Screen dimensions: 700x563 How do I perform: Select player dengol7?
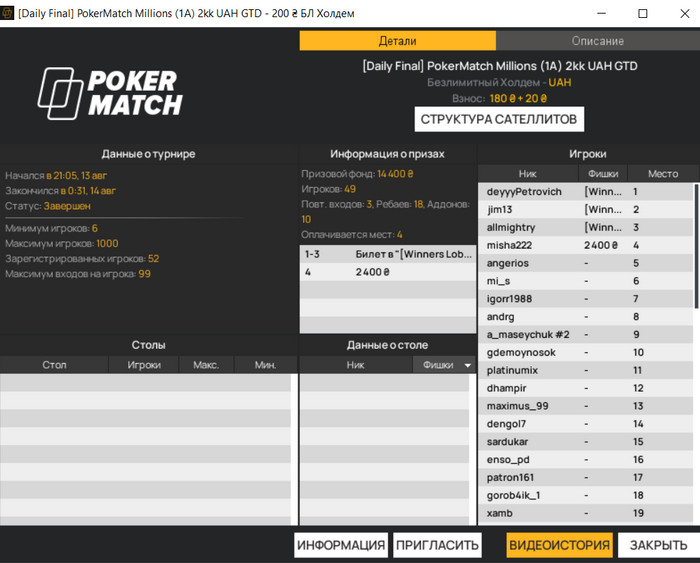pos(585,424)
